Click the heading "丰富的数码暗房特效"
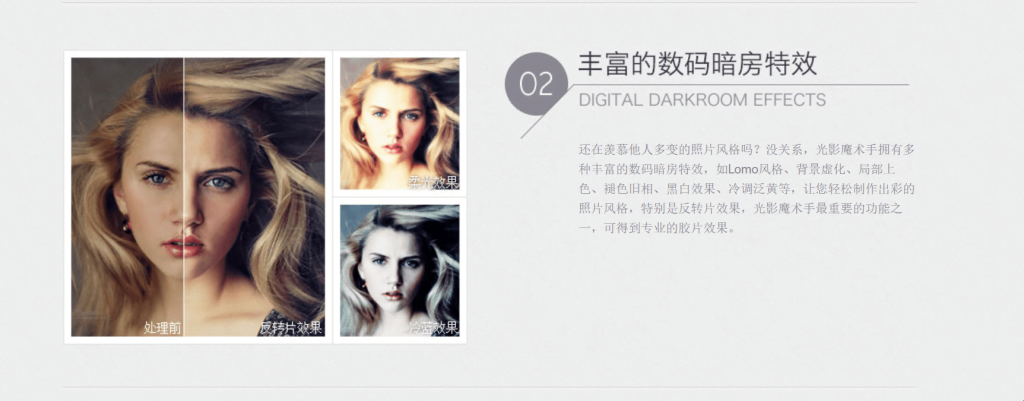The image size is (1024, 401). [697, 65]
